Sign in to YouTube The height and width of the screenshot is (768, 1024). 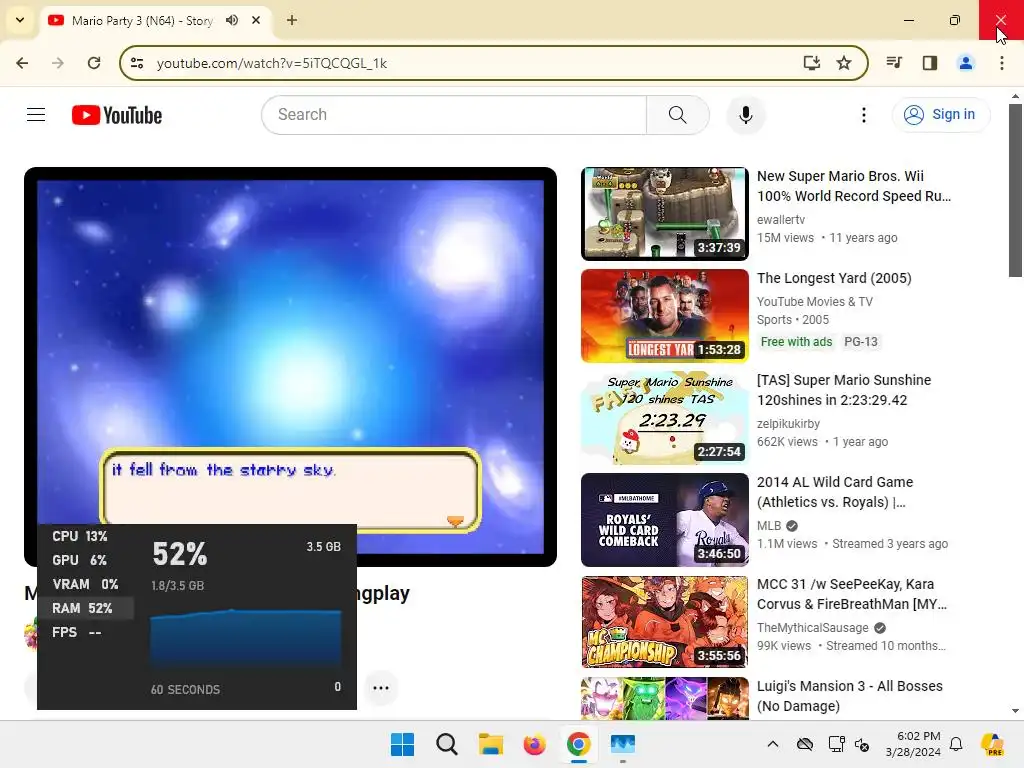click(x=940, y=115)
